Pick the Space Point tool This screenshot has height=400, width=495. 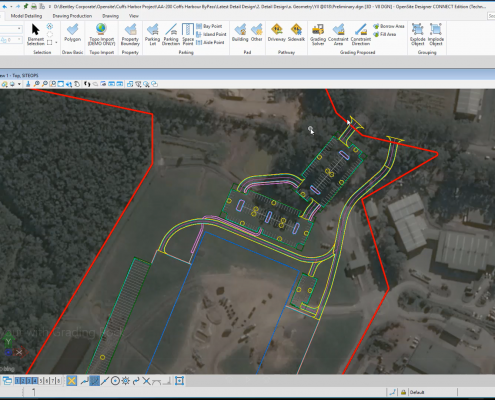point(188,35)
